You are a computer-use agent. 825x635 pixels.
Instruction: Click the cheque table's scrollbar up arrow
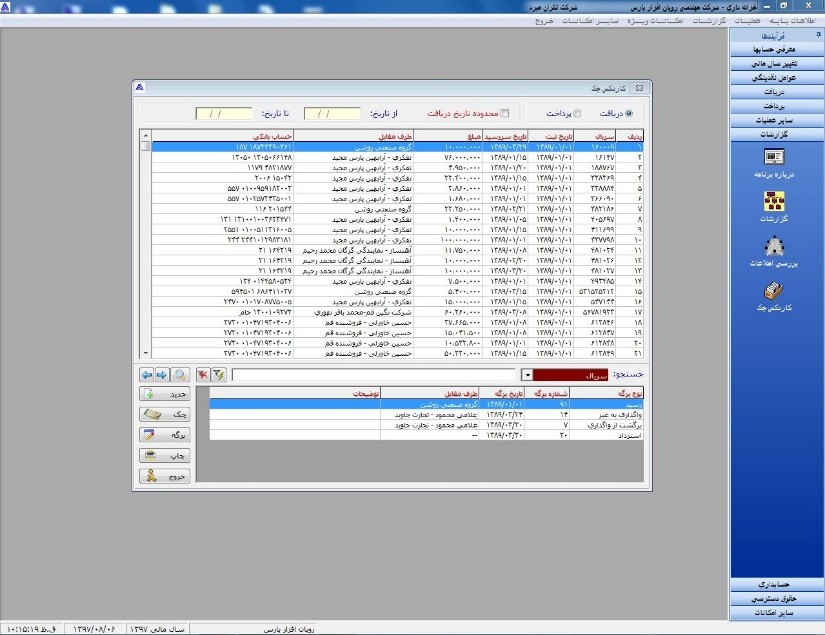tap(146, 136)
